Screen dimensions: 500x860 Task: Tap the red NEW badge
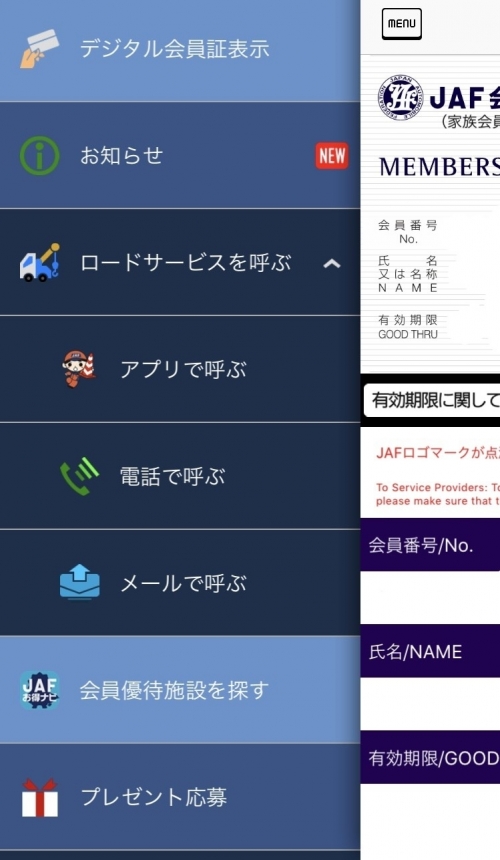(332, 156)
